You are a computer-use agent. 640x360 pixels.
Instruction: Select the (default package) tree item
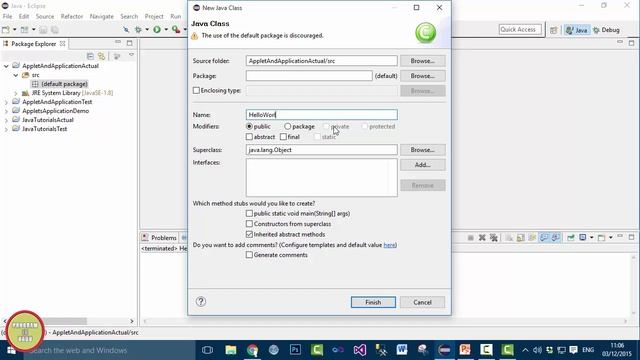60,84
